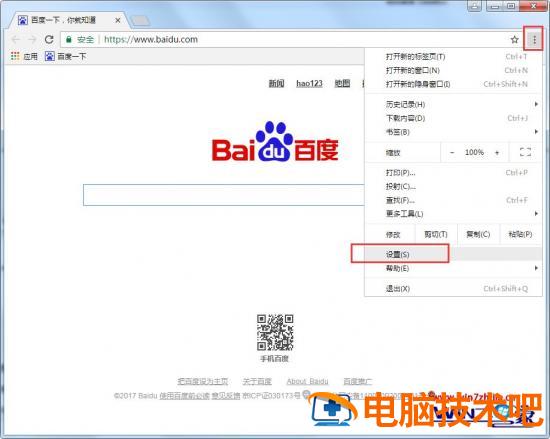The width and height of the screenshot is (550, 439).
Task: Click the 100% zoom level value
Action: 474,153
